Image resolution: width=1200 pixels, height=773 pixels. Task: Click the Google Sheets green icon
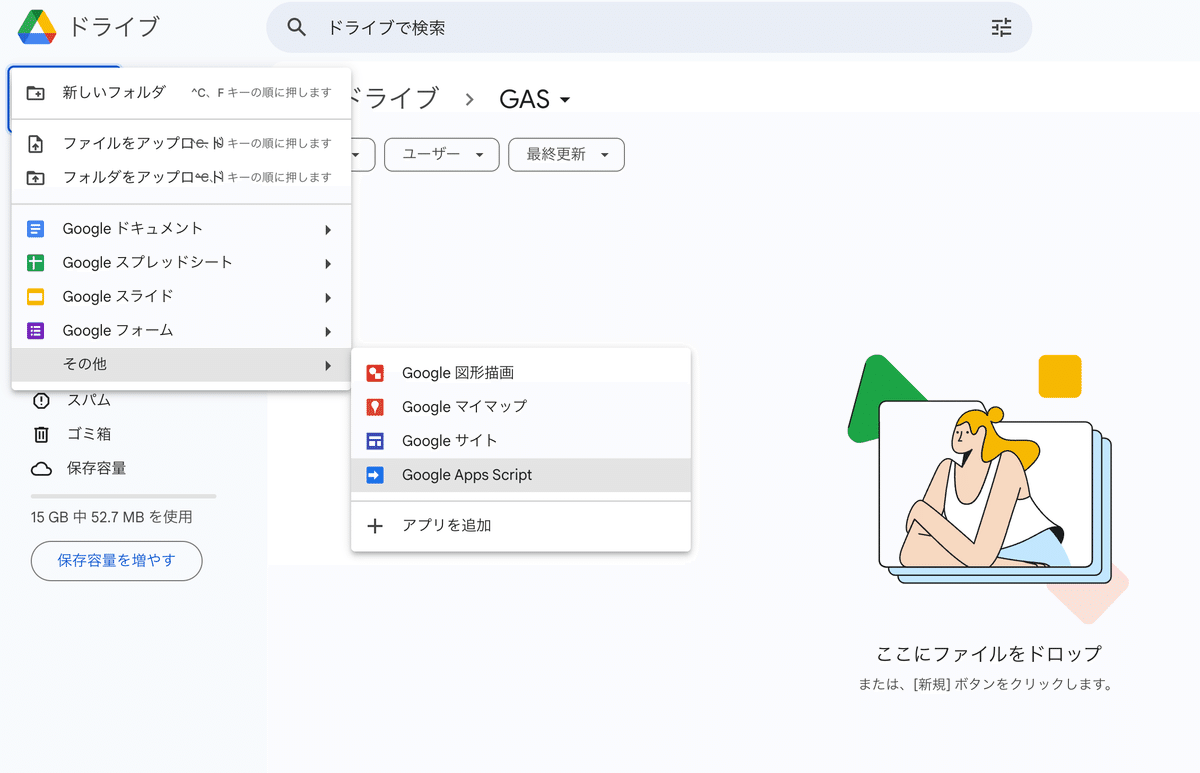pyautogui.click(x=36, y=263)
